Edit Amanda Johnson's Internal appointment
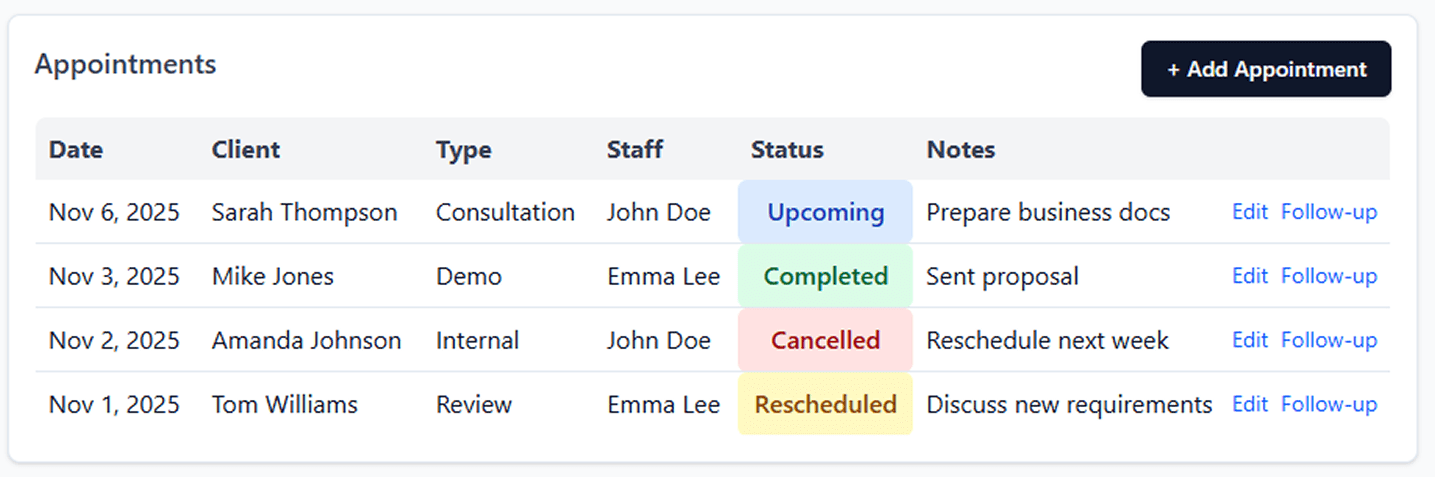 pos(1249,340)
